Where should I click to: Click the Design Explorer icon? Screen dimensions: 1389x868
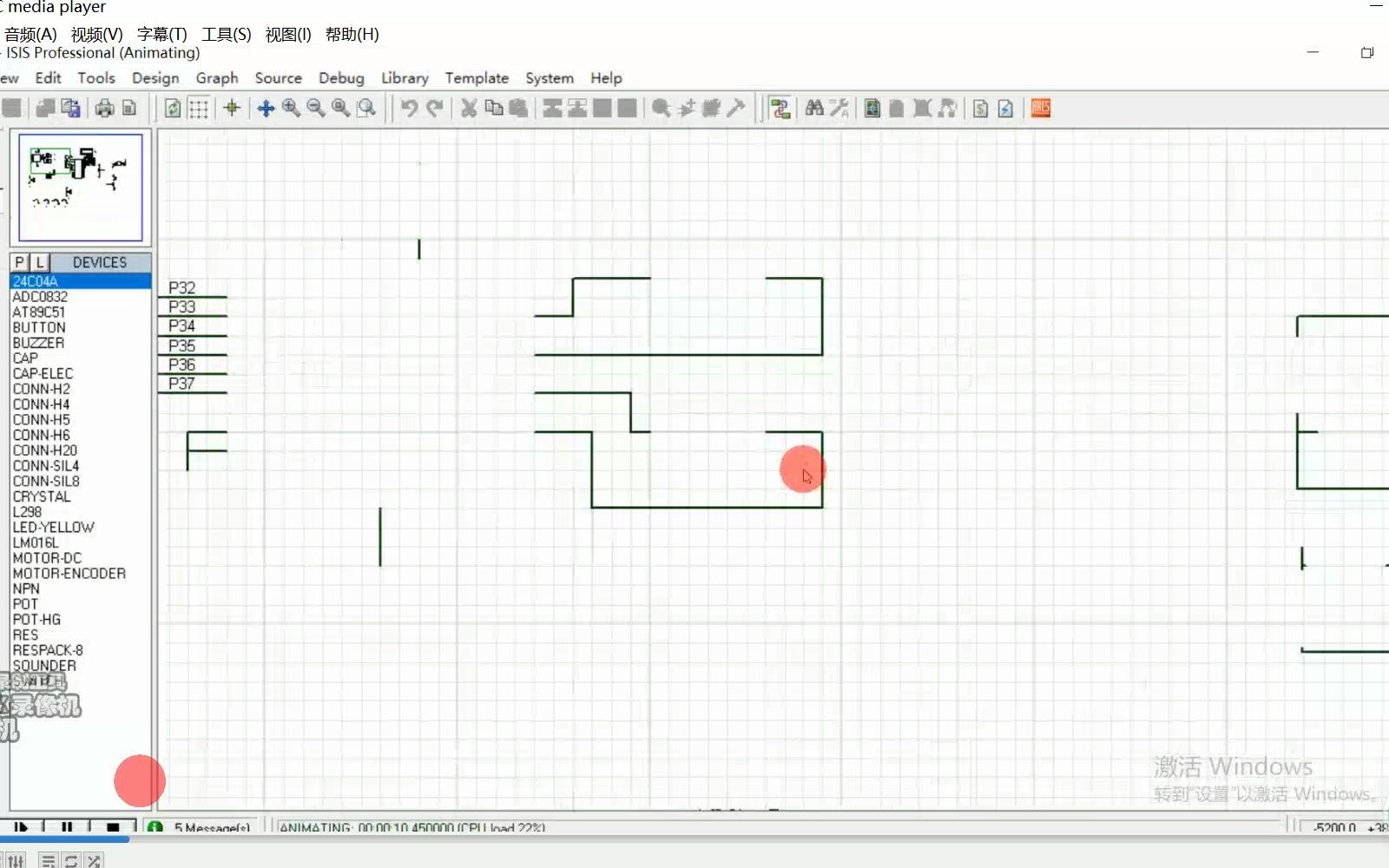(872, 108)
